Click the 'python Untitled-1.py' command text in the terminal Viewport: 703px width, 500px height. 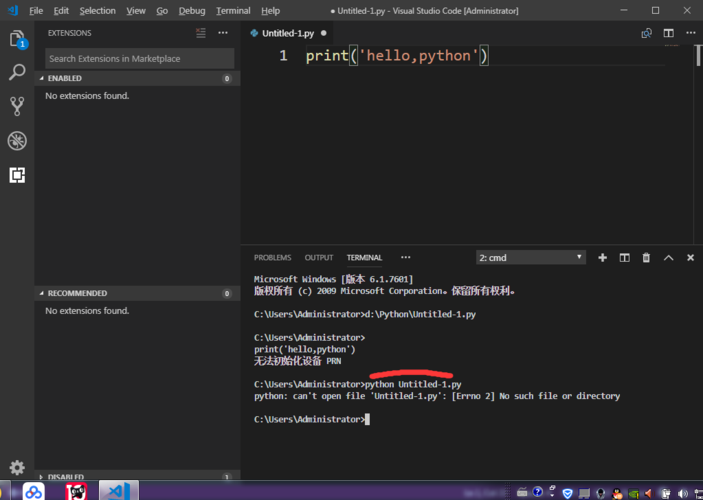click(413, 384)
